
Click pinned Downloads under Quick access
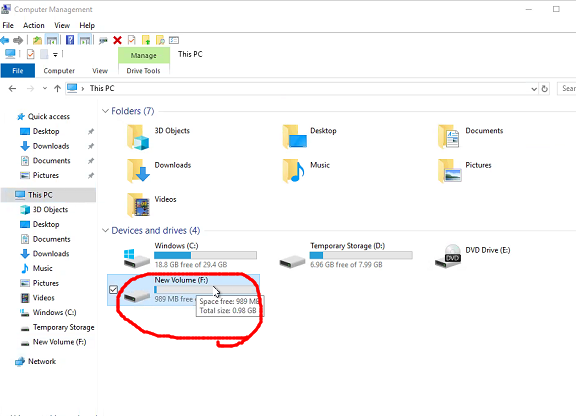tap(51, 146)
